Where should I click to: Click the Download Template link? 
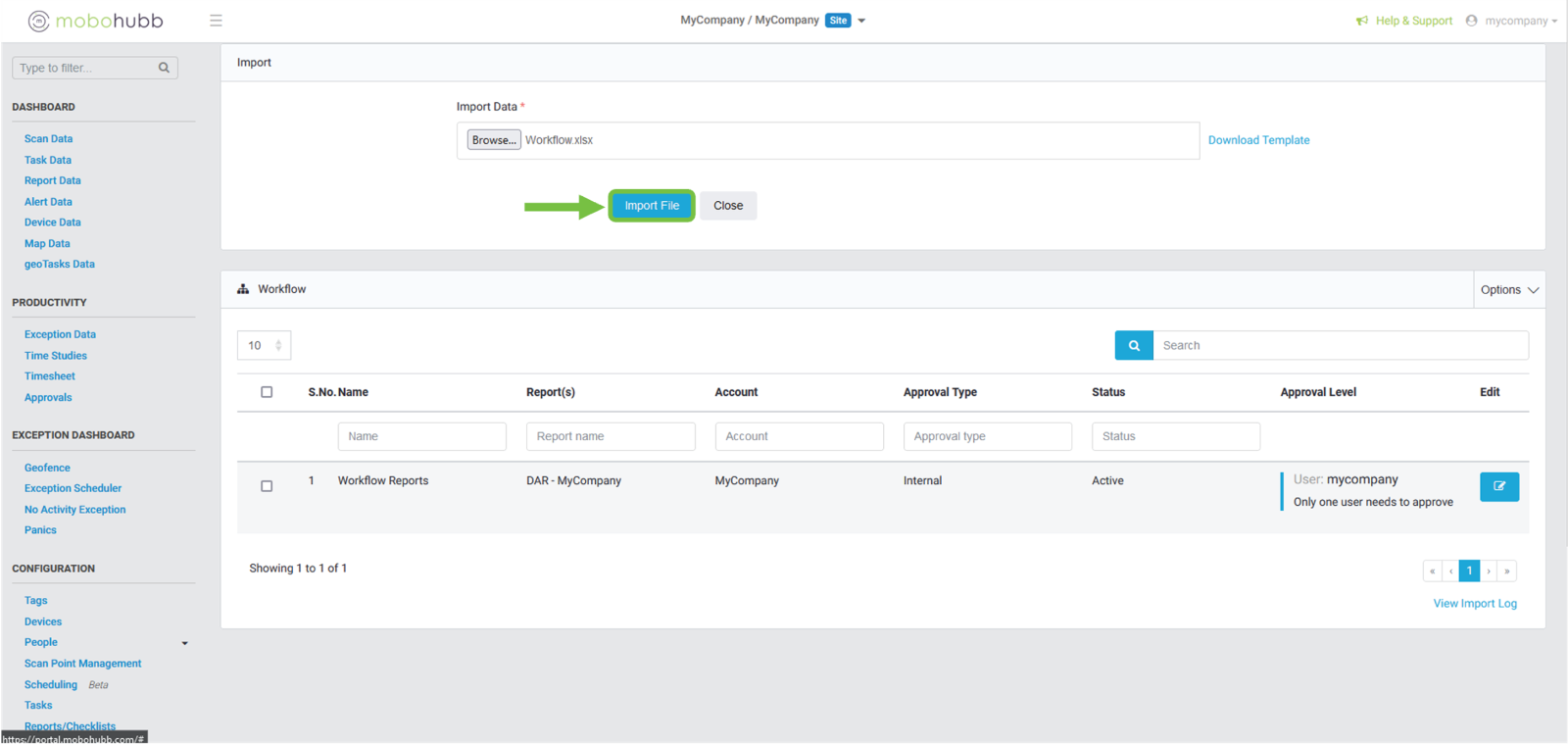pos(1258,140)
